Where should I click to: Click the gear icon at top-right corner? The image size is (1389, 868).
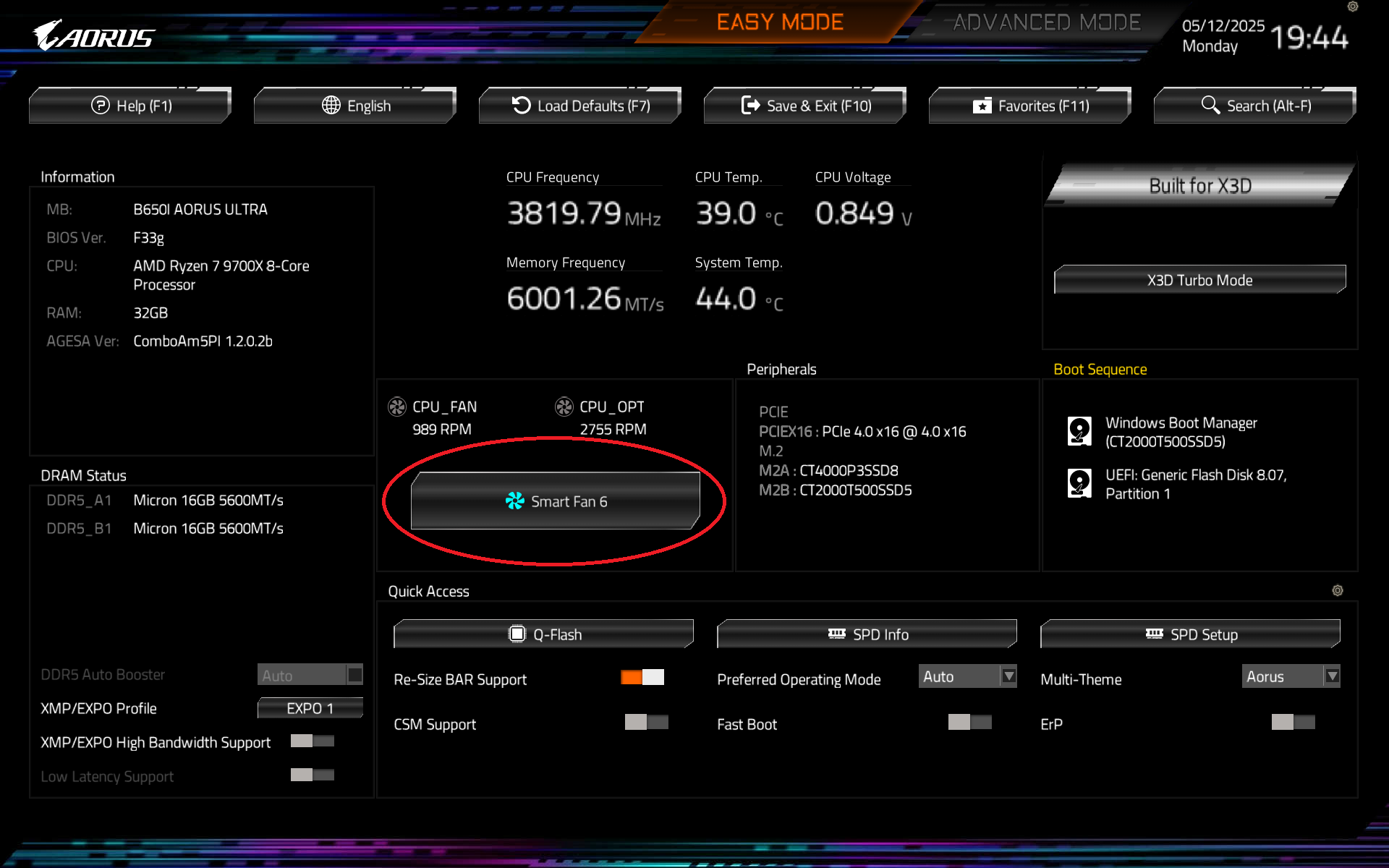tap(1352, 7)
